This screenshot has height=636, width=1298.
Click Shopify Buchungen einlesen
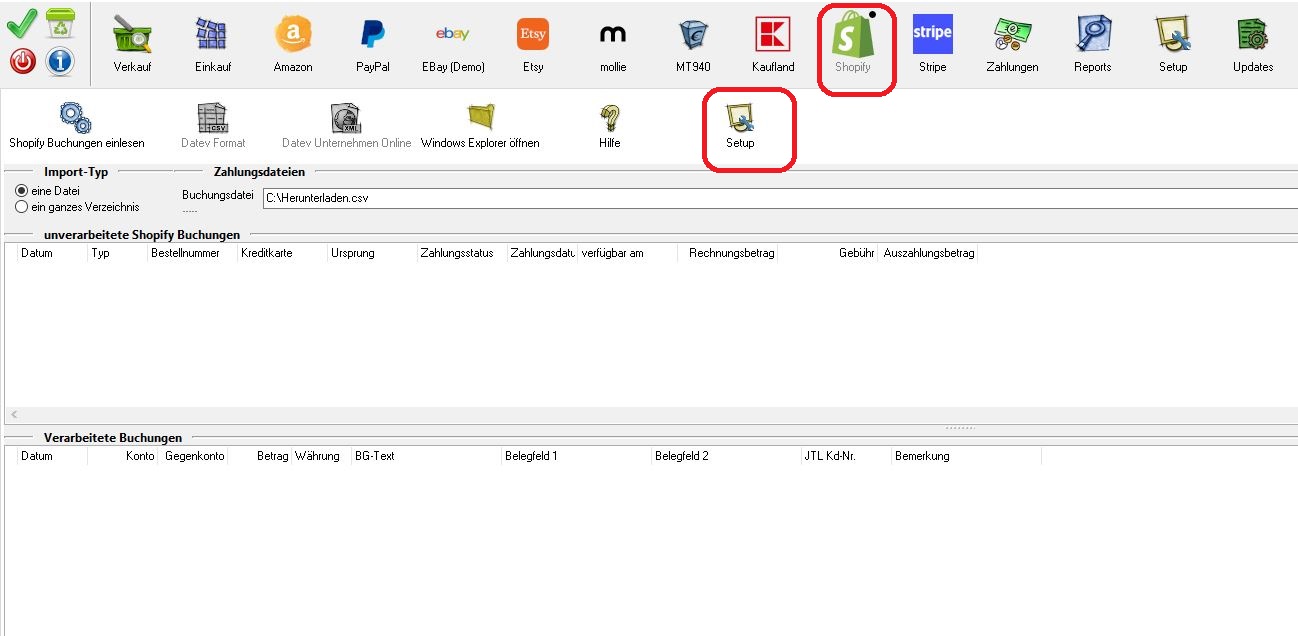[x=76, y=125]
